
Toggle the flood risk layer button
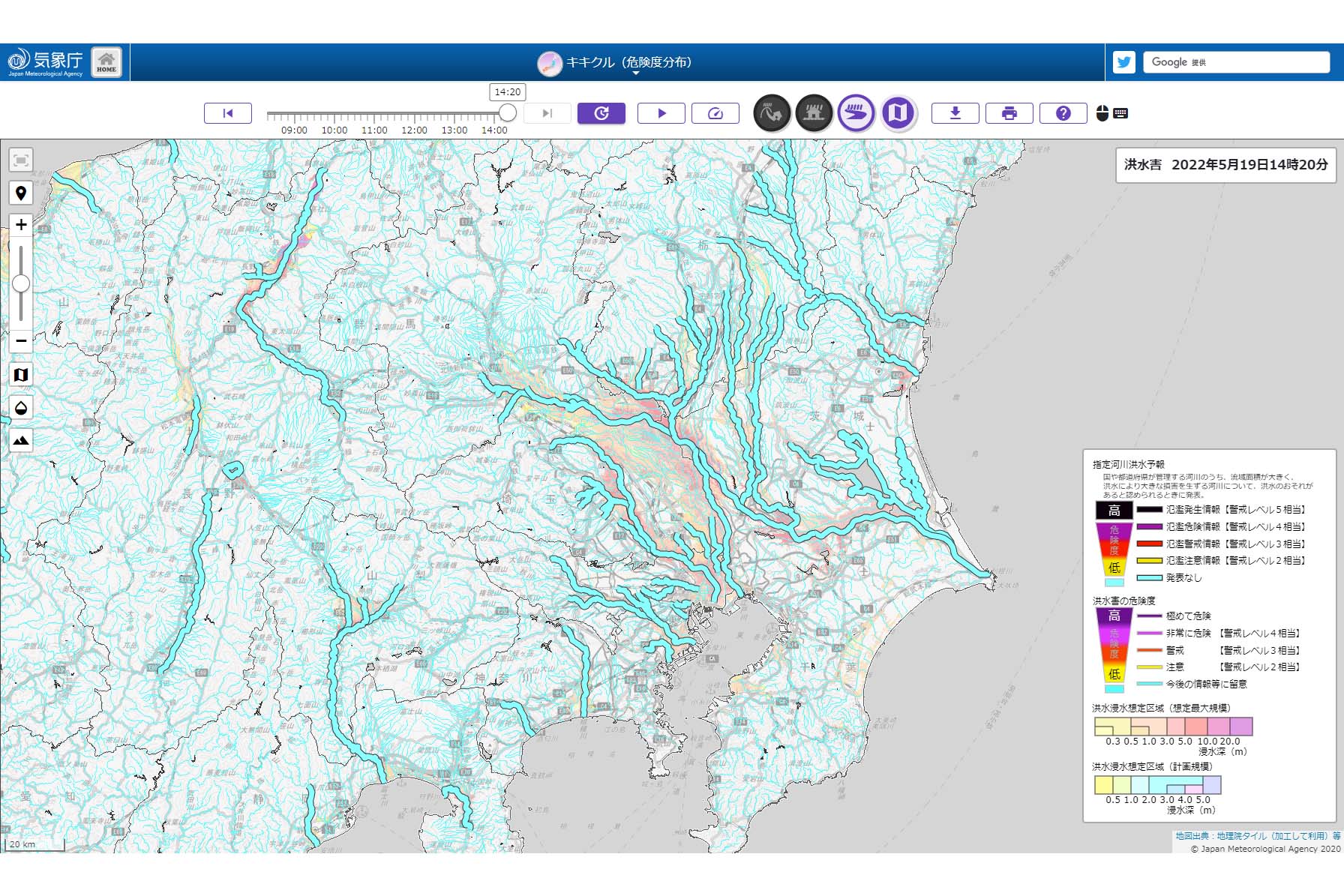(856, 114)
